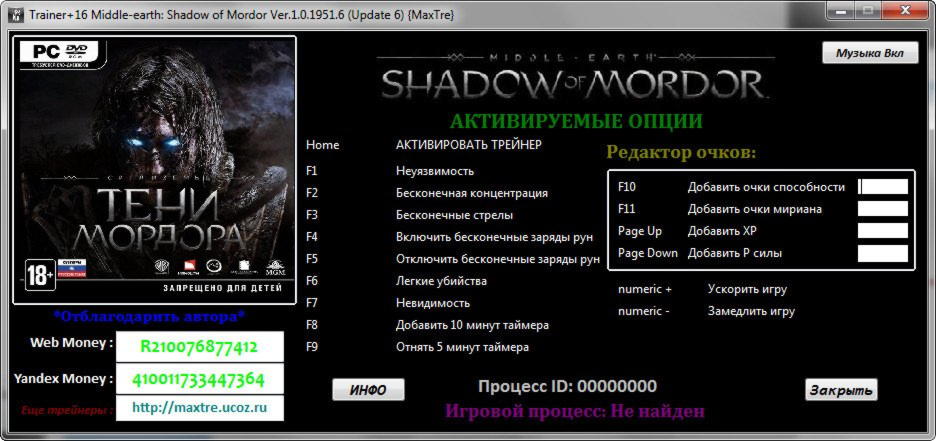Open the ИНФО dialog

coord(368,390)
